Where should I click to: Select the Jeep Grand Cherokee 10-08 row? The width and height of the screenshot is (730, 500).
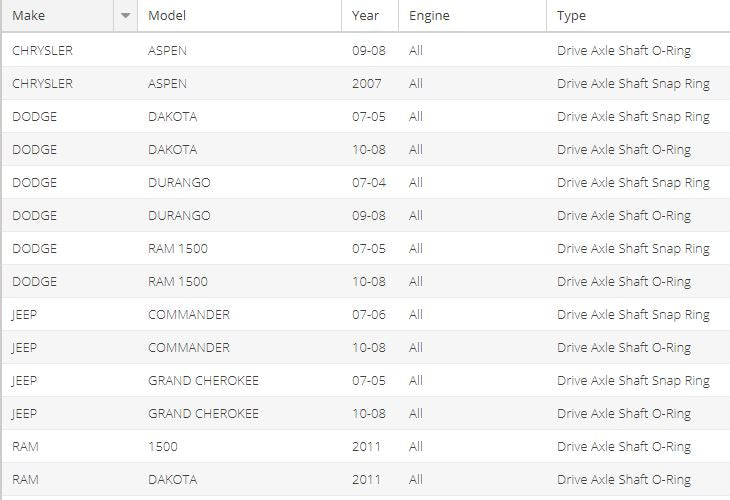[366, 413]
